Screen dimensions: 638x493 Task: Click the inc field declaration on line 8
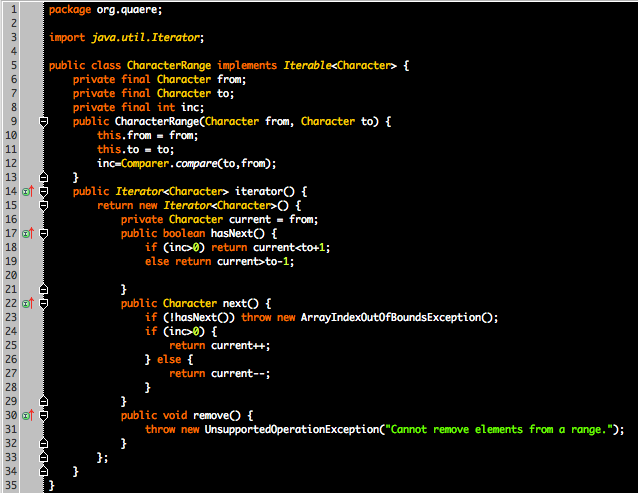point(138,107)
